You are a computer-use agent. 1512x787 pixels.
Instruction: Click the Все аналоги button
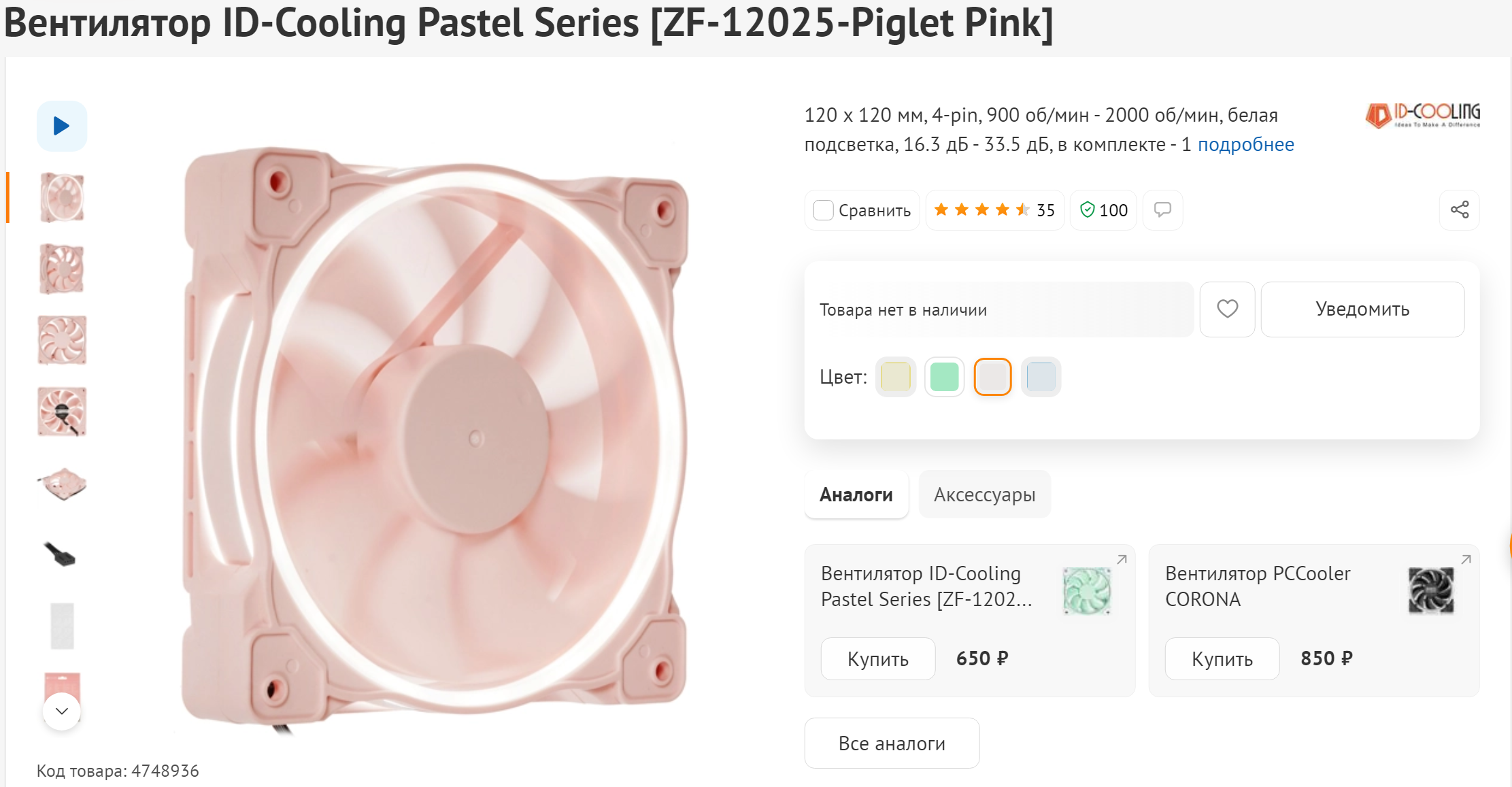click(891, 743)
